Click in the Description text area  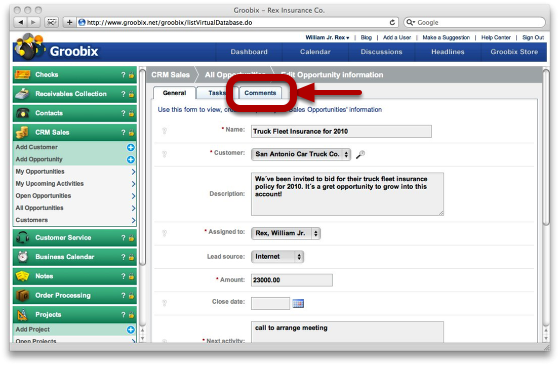click(348, 194)
